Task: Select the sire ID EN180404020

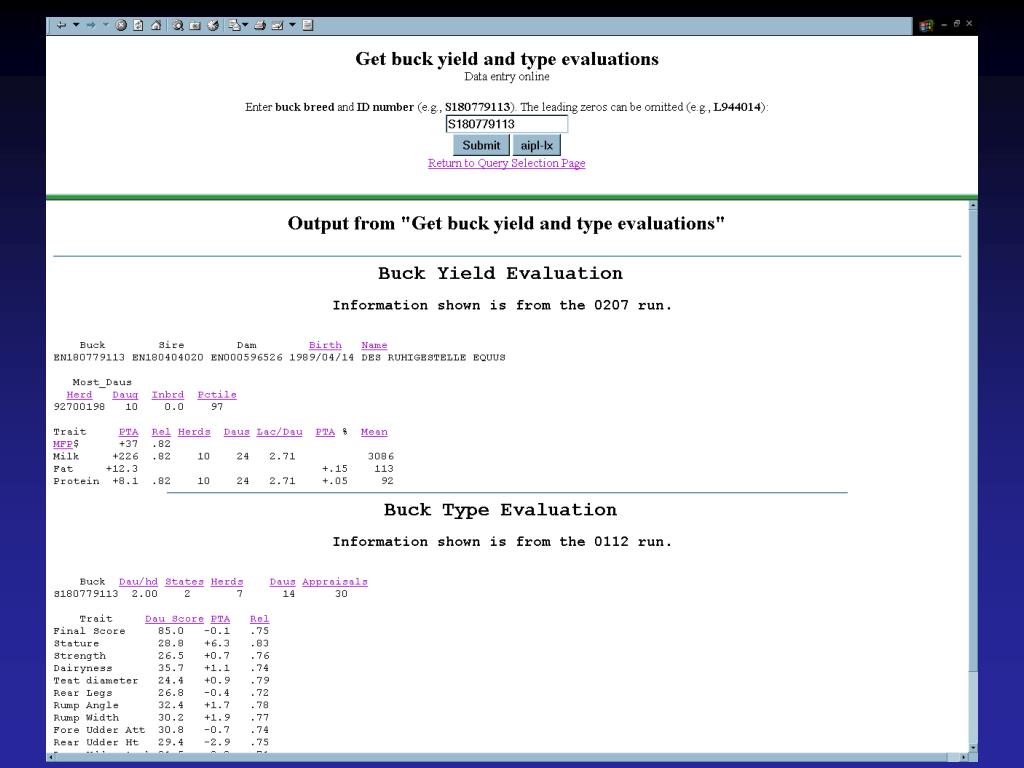Action: tap(168, 357)
